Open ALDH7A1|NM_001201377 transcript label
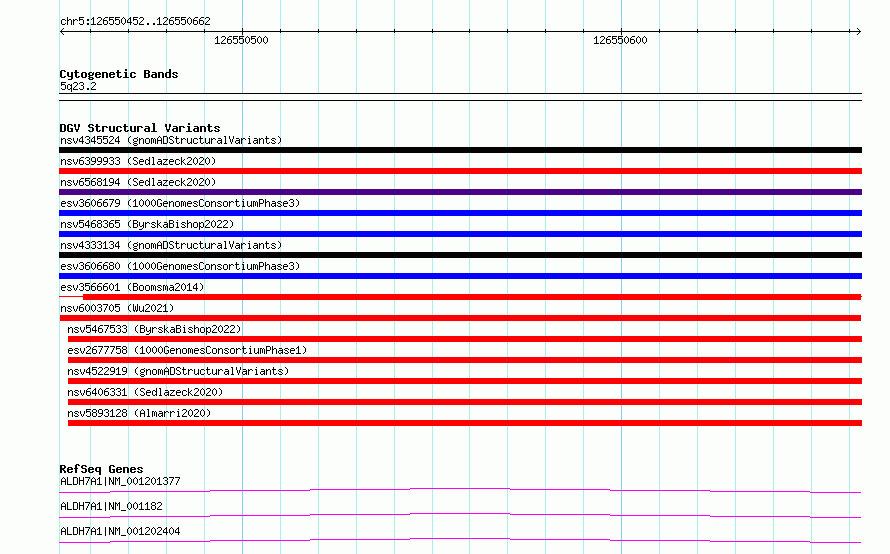The height and width of the screenshot is (554, 890). (x=120, y=481)
